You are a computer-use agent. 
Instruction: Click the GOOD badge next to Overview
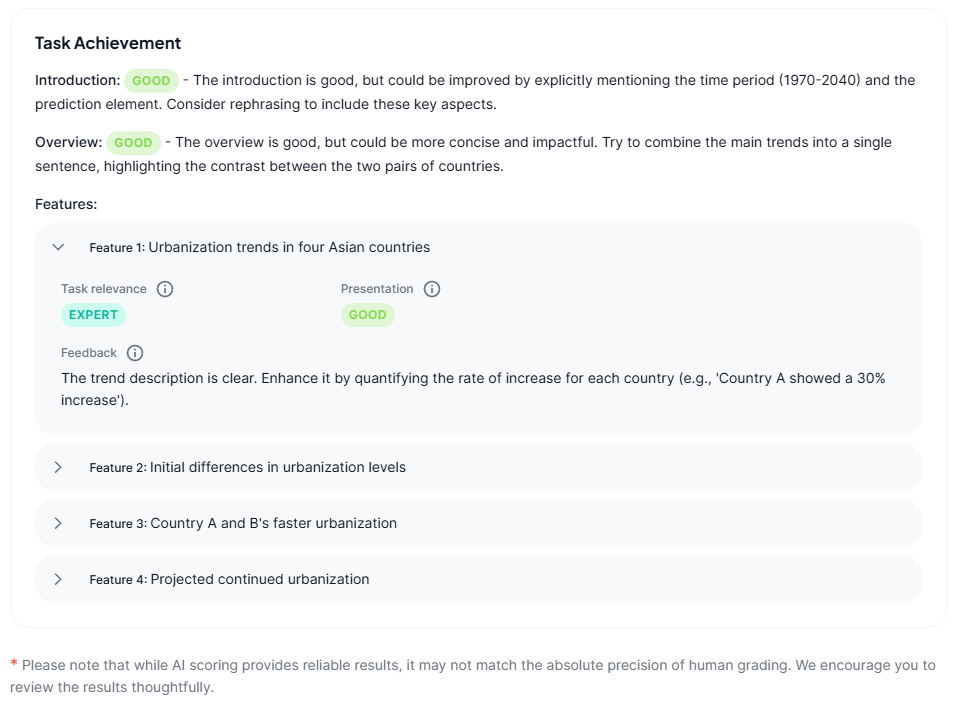pos(133,143)
